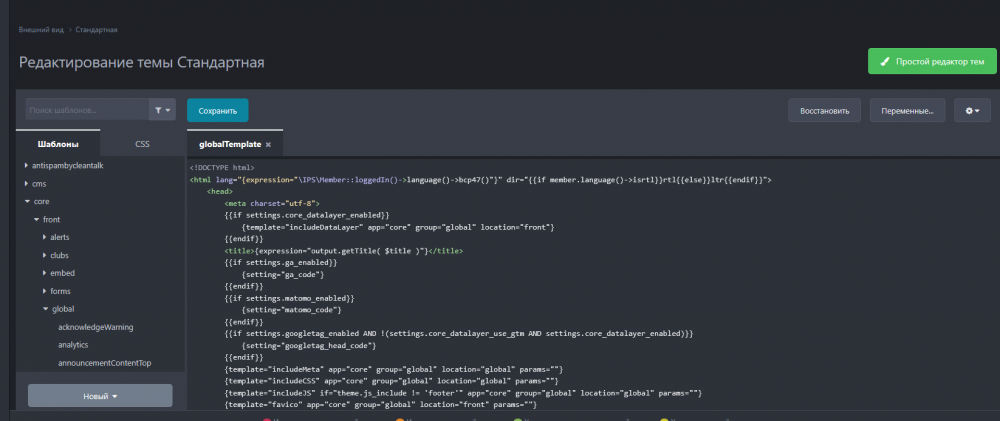Click the Восстановить button
The width and height of the screenshot is (1000, 421).
coord(824,110)
